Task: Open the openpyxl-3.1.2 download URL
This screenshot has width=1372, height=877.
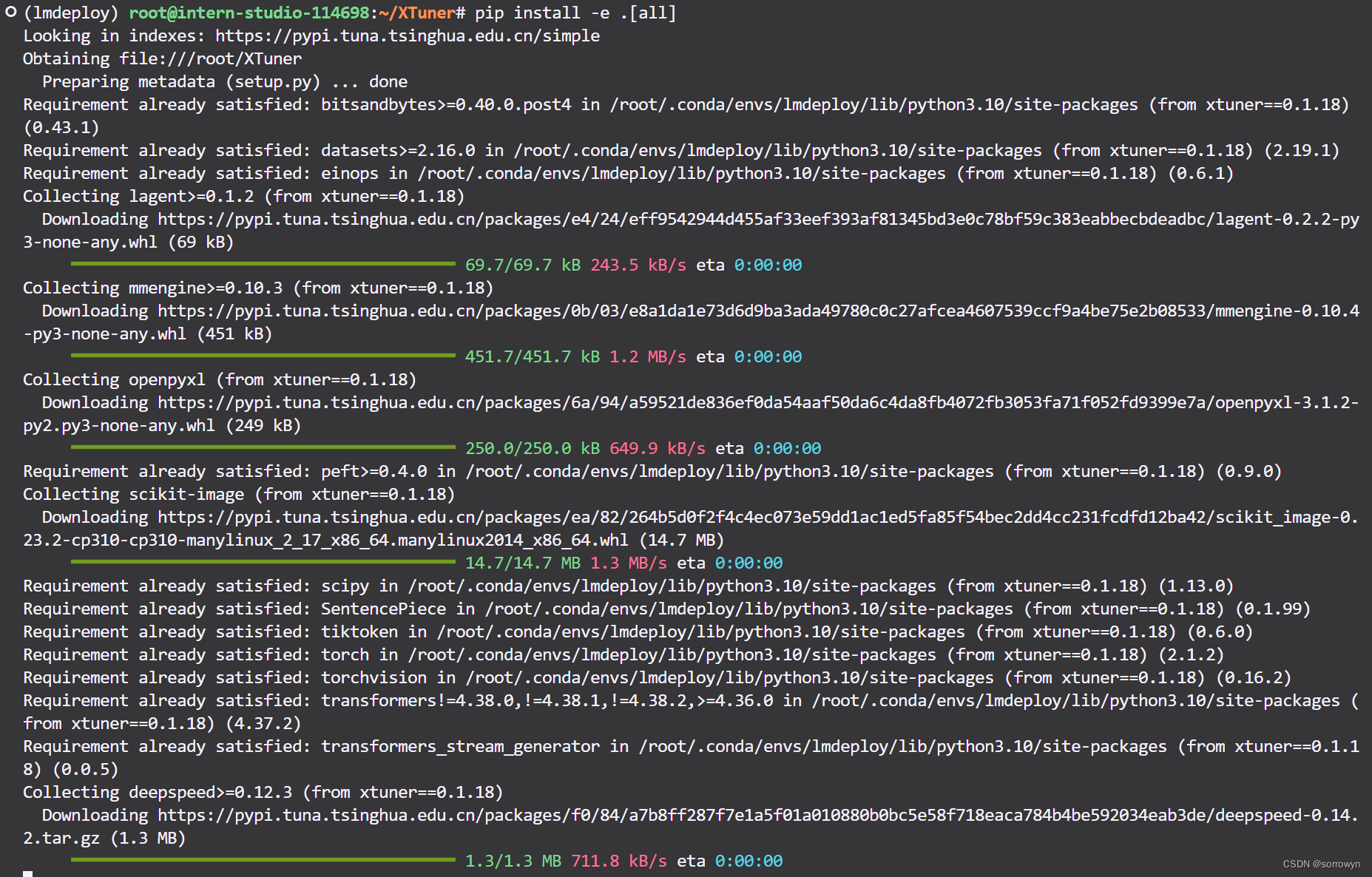Action: pos(758,403)
